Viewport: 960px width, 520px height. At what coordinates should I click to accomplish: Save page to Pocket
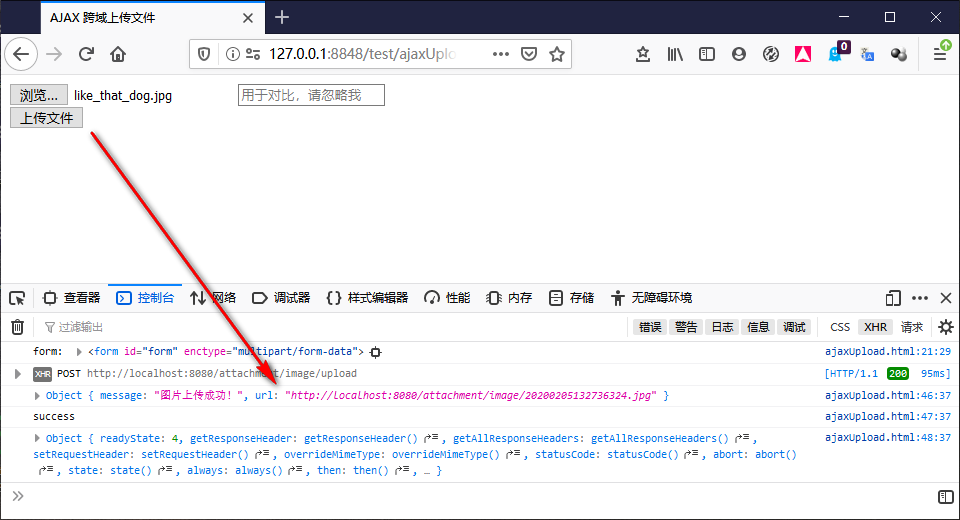point(529,54)
